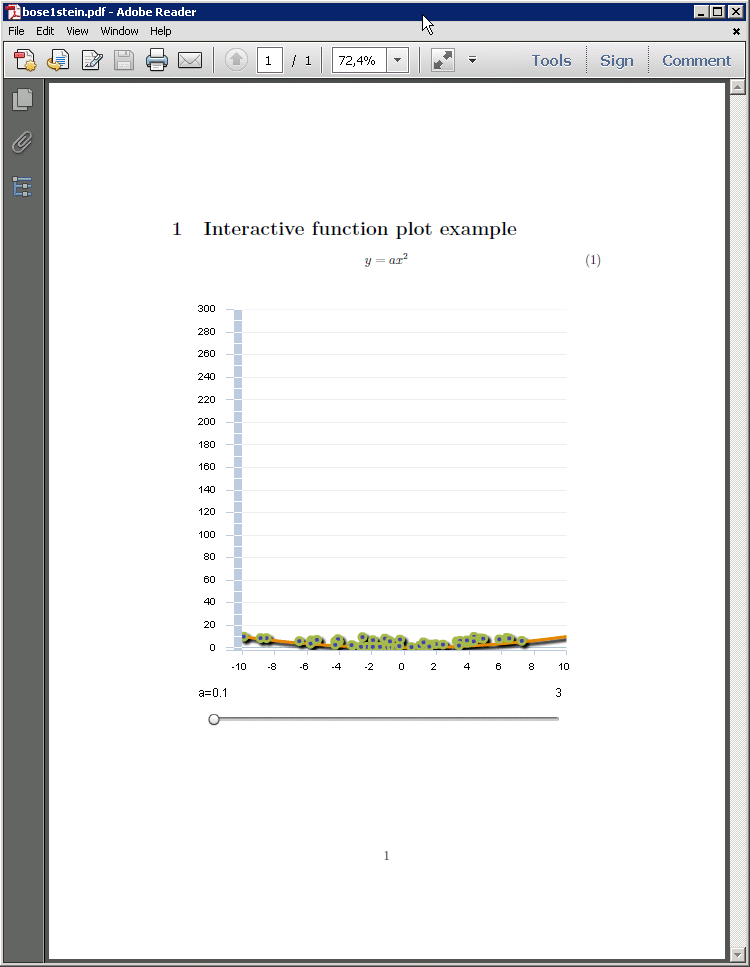Click the vertical scrollbar down arrow
Image resolution: width=750 pixels, height=967 pixels.
(738, 955)
